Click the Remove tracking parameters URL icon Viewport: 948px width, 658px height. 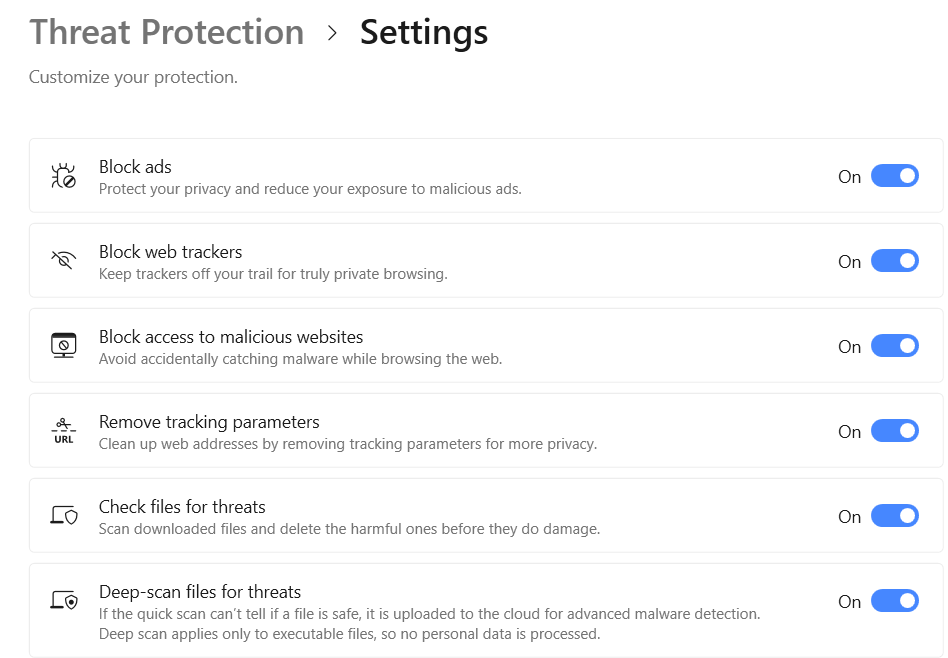pos(63,431)
